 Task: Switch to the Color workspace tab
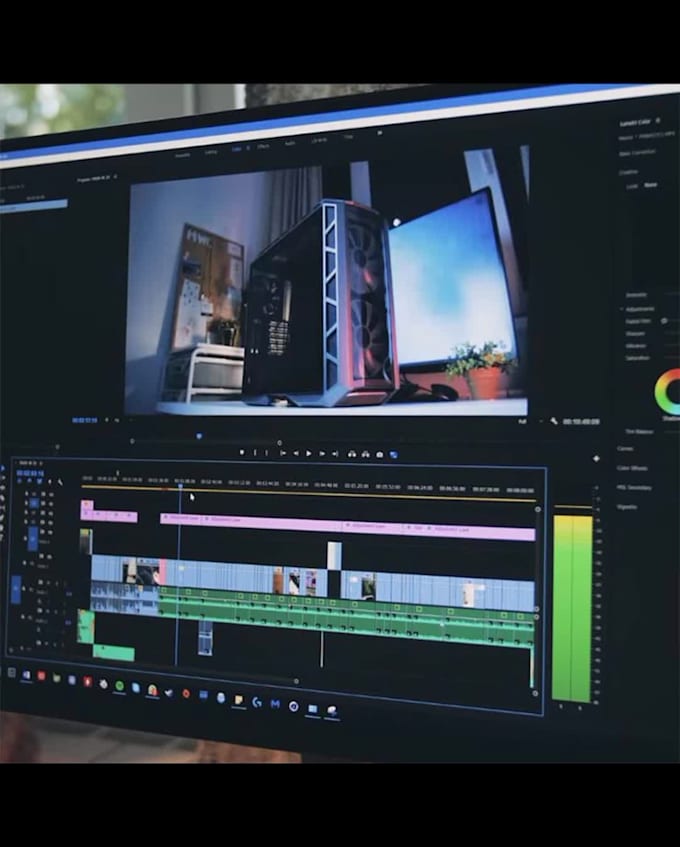[237, 149]
